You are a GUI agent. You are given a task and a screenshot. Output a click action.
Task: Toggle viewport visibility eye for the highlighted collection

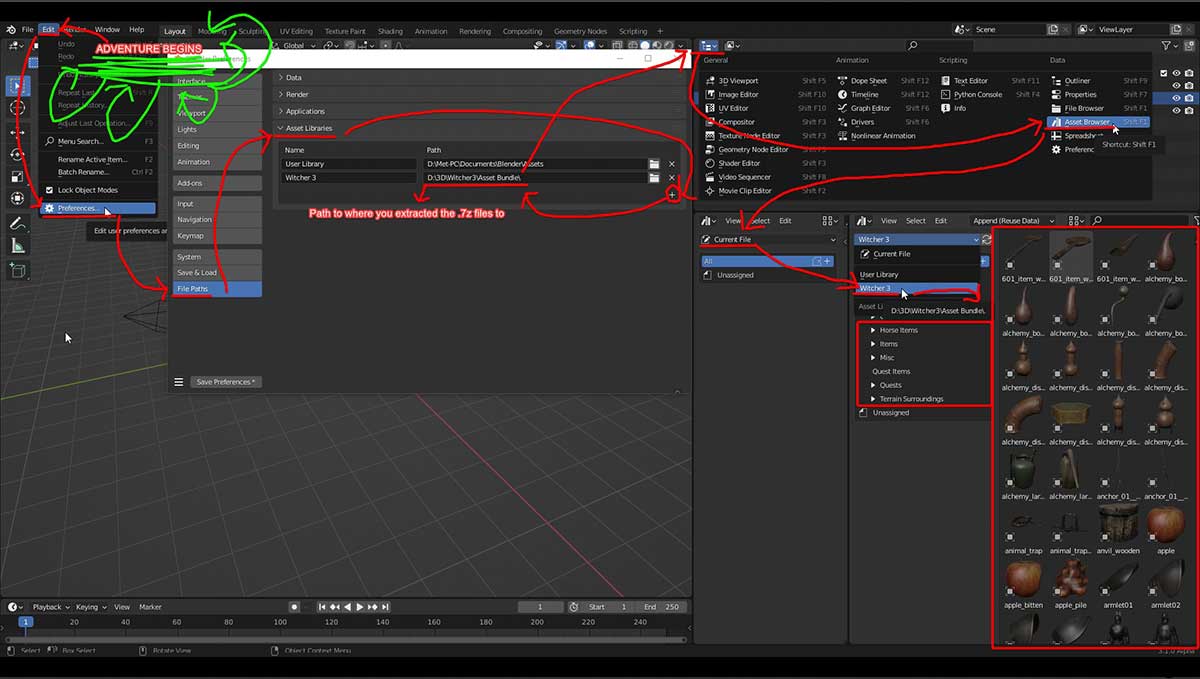coord(1177,98)
